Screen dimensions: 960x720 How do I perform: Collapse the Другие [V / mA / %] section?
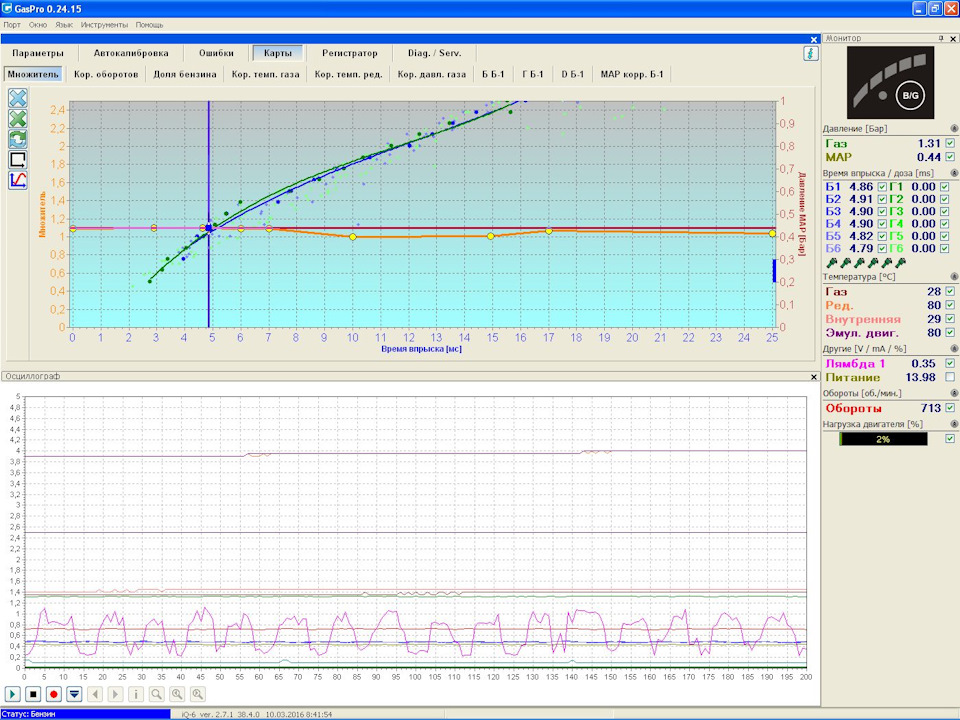954,348
